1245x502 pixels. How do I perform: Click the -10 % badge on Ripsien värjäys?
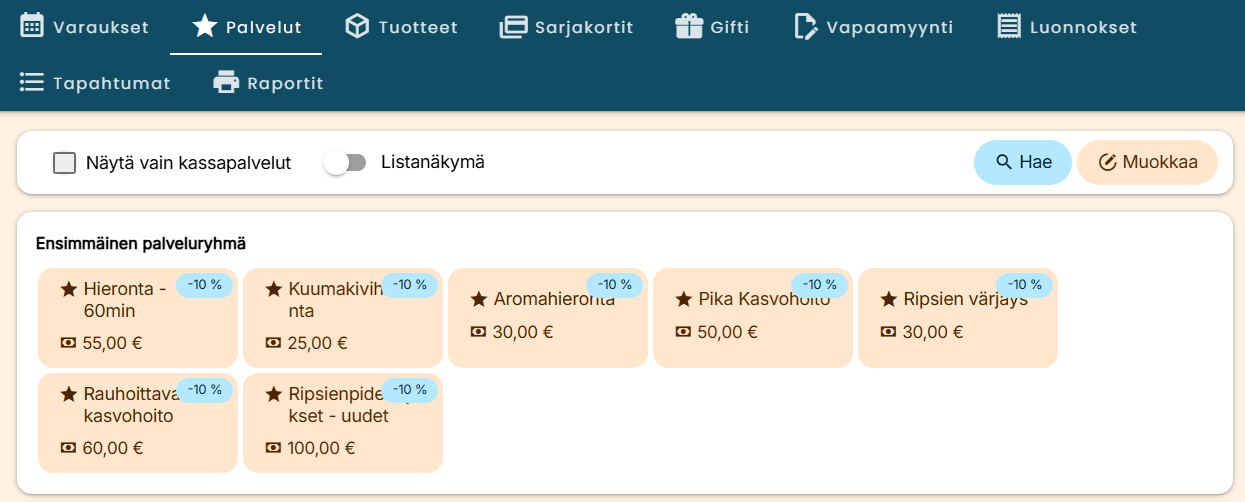(x=1025, y=285)
